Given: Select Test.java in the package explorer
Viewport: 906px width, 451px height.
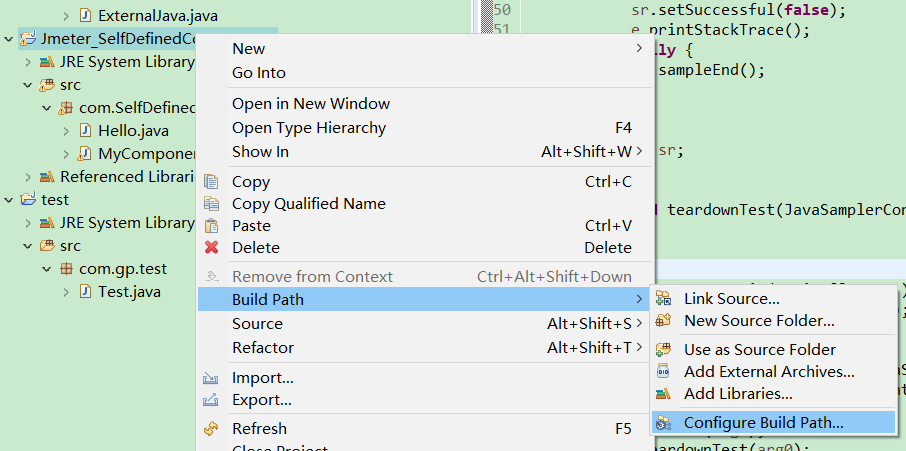Looking at the screenshot, I should click(129, 292).
